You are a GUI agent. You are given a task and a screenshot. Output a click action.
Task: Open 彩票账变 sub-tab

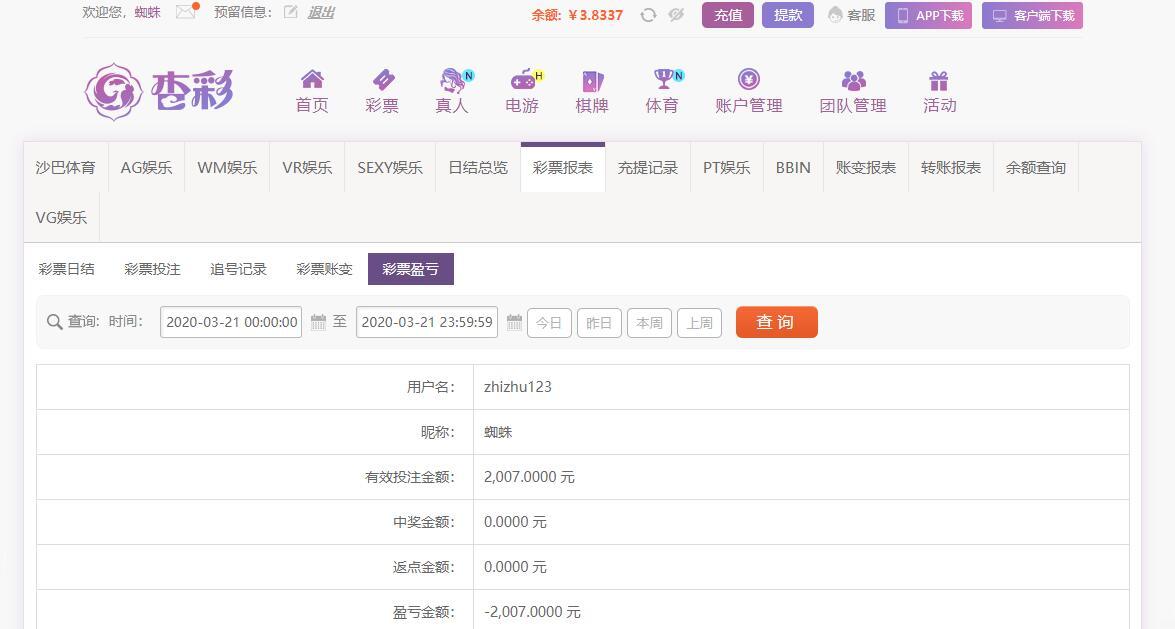click(324, 269)
